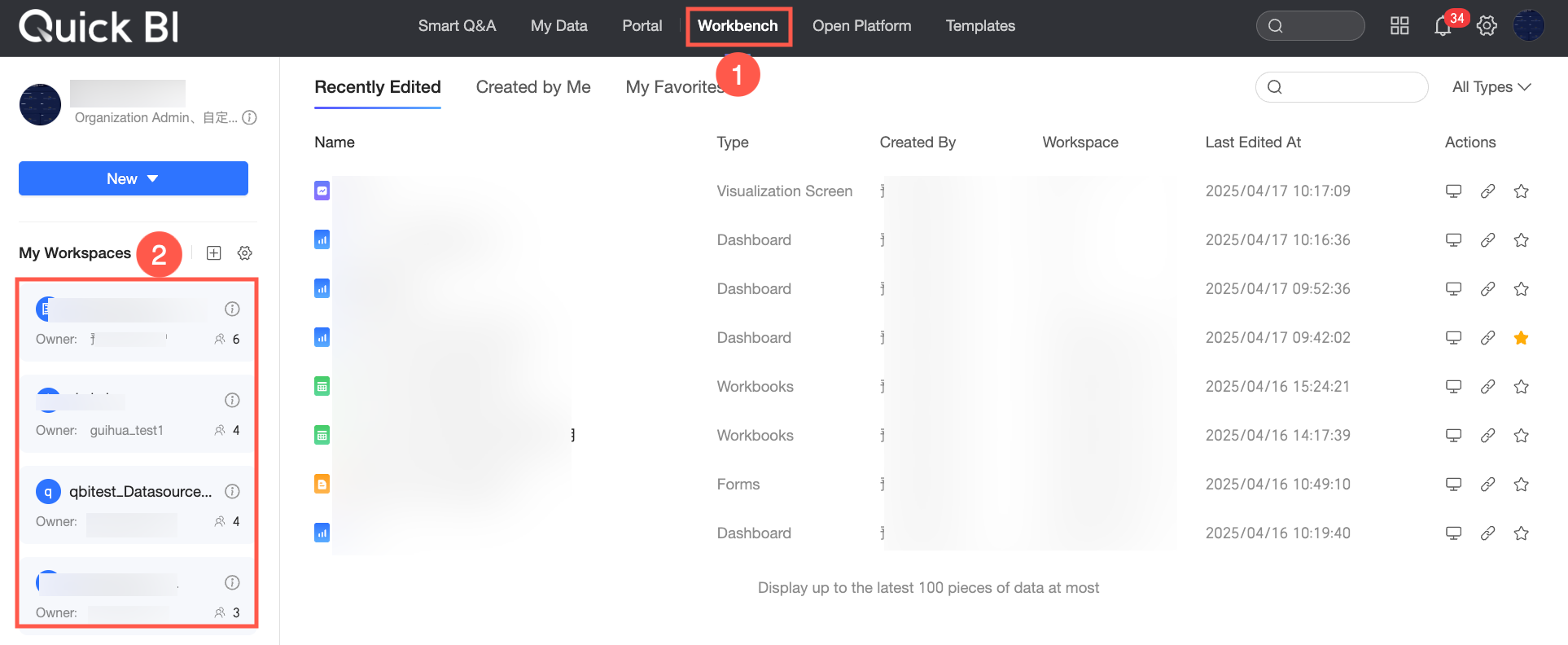1568x645 pixels.
Task: Open the New button dropdown
Action: (x=134, y=178)
